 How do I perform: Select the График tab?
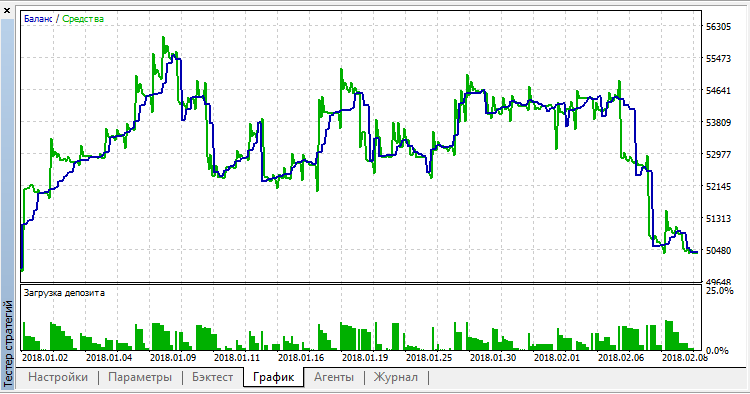point(273,377)
